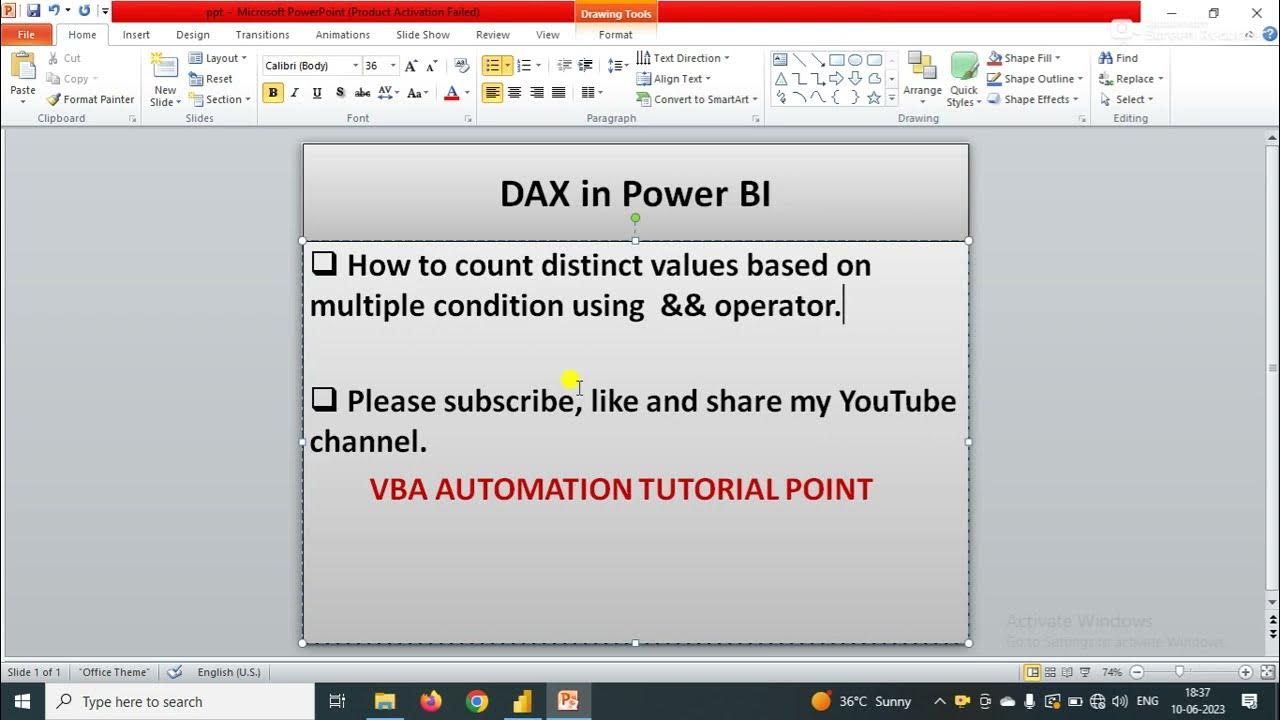
Task: Increase list indent level
Action: tap(587, 66)
